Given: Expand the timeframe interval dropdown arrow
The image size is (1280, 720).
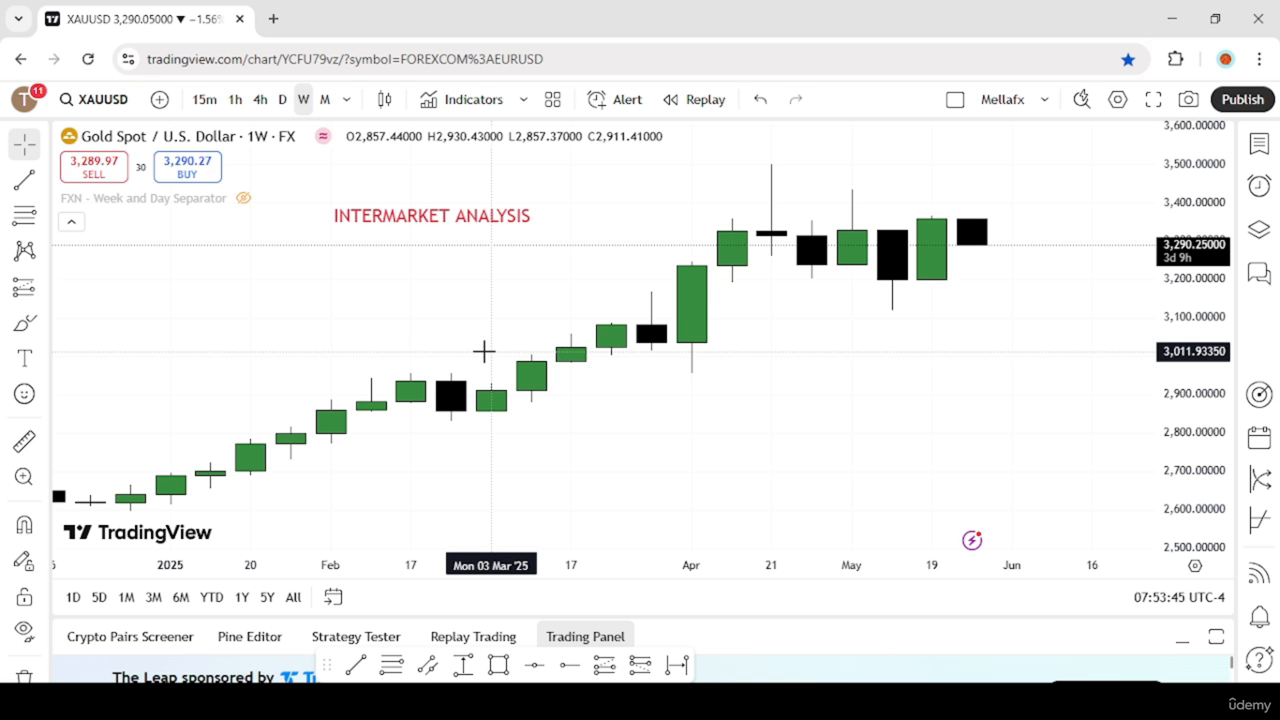Looking at the screenshot, I should point(347,99).
